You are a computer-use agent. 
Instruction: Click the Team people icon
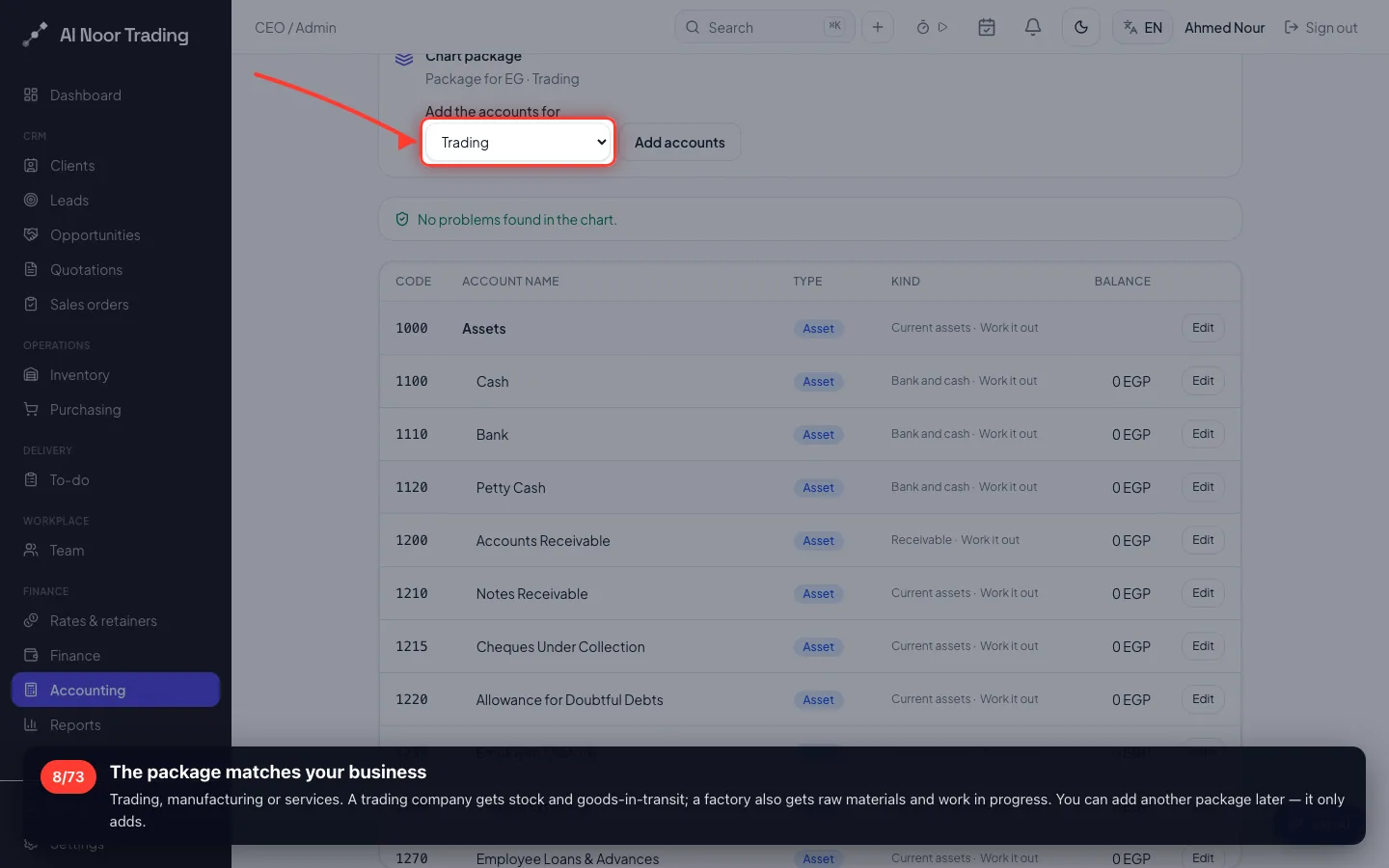(x=31, y=550)
